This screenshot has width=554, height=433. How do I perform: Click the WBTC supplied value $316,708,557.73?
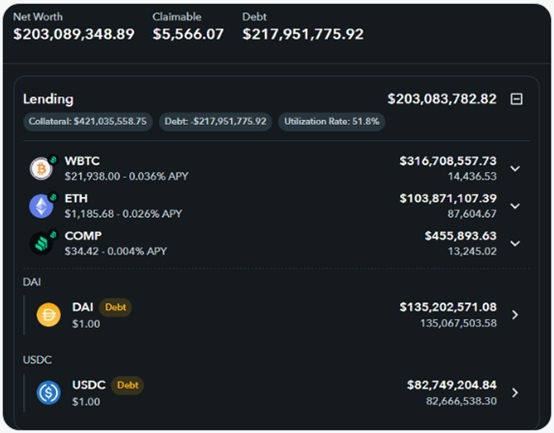click(x=448, y=161)
